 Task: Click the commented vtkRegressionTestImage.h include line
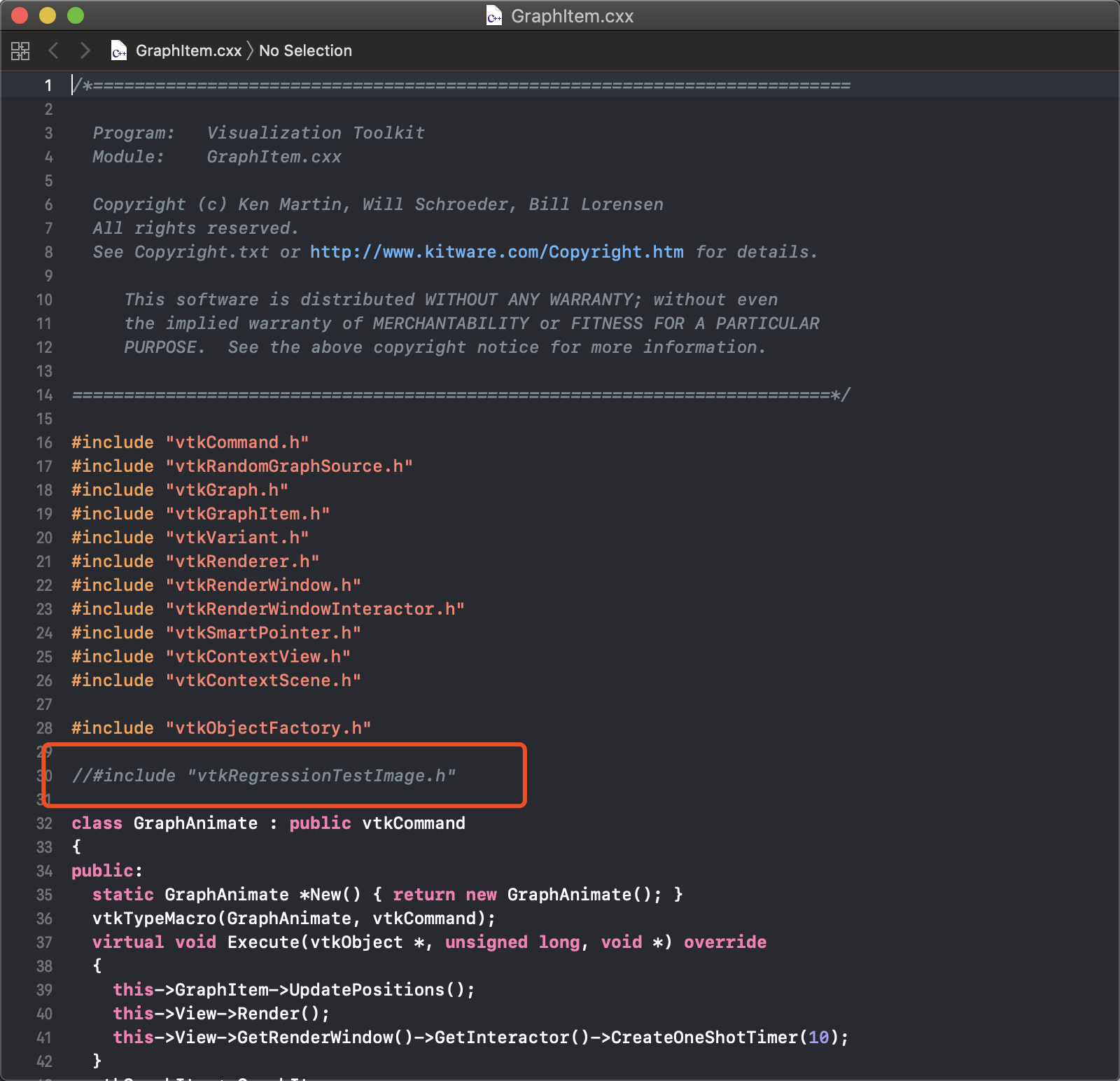pyautogui.click(x=264, y=776)
